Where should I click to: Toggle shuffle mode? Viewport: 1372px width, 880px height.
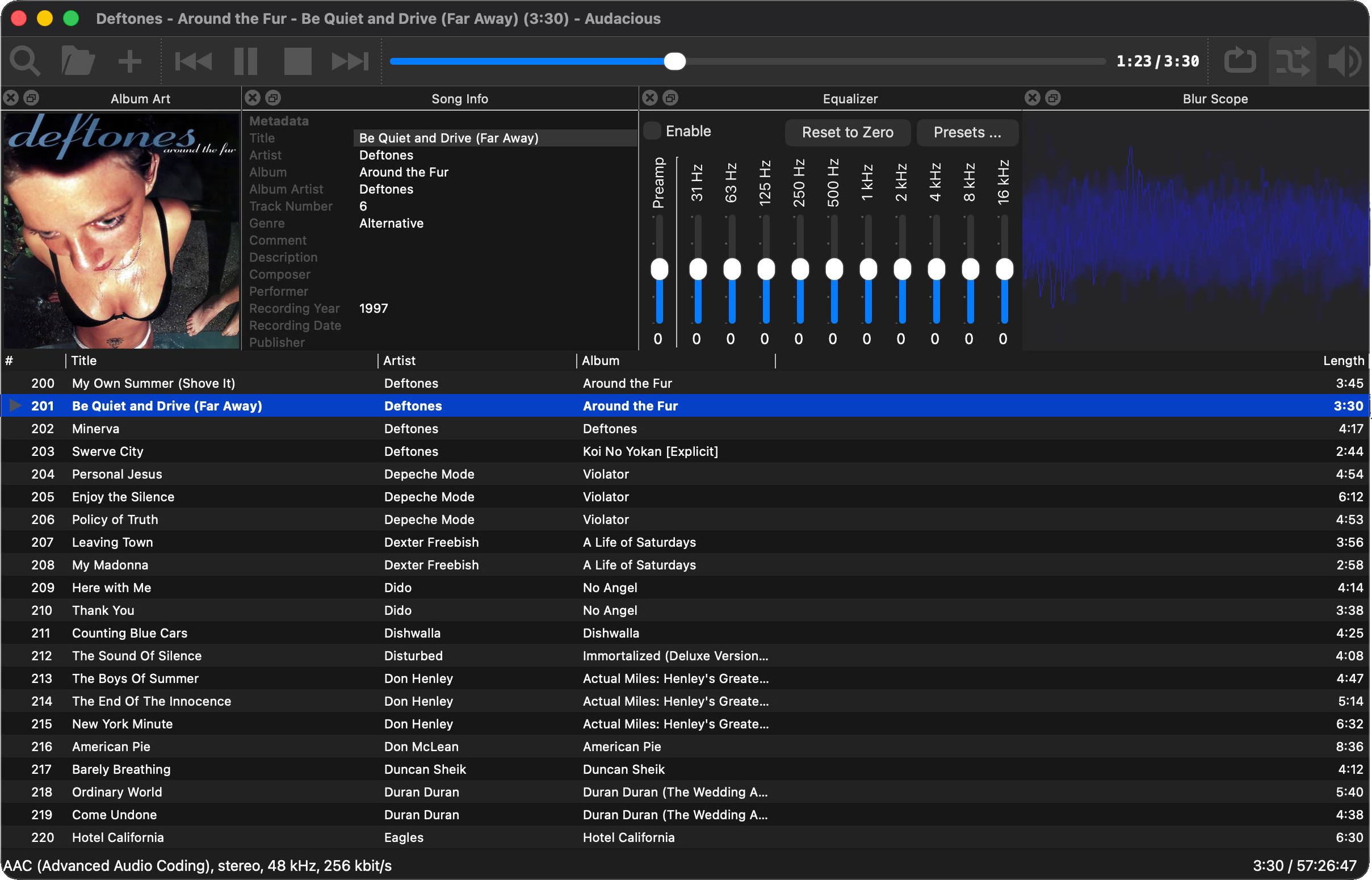pos(1293,61)
